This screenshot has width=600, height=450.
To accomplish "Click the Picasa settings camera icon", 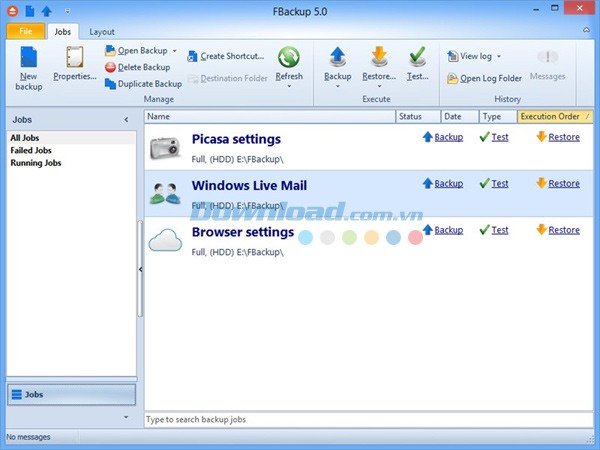I will point(165,147).
